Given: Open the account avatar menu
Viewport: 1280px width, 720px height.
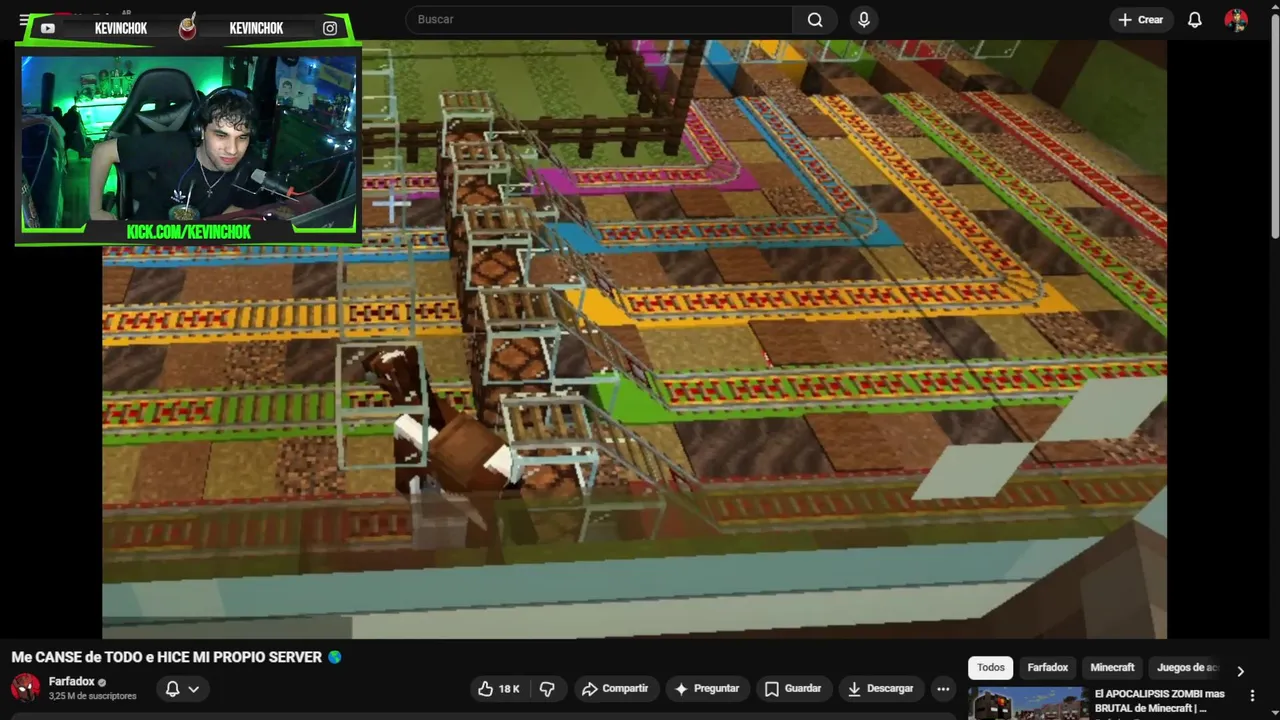Looking at the screenshot, I should click(x=1236, y=20).
